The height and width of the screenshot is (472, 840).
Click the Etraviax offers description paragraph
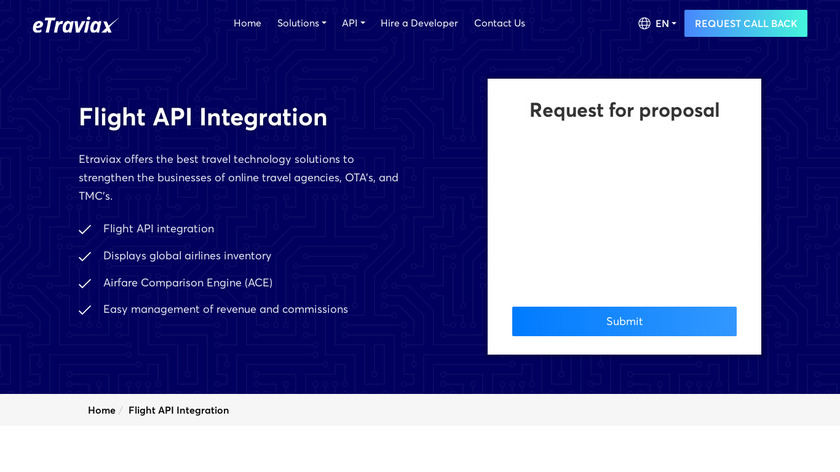(x=238, y=177)
